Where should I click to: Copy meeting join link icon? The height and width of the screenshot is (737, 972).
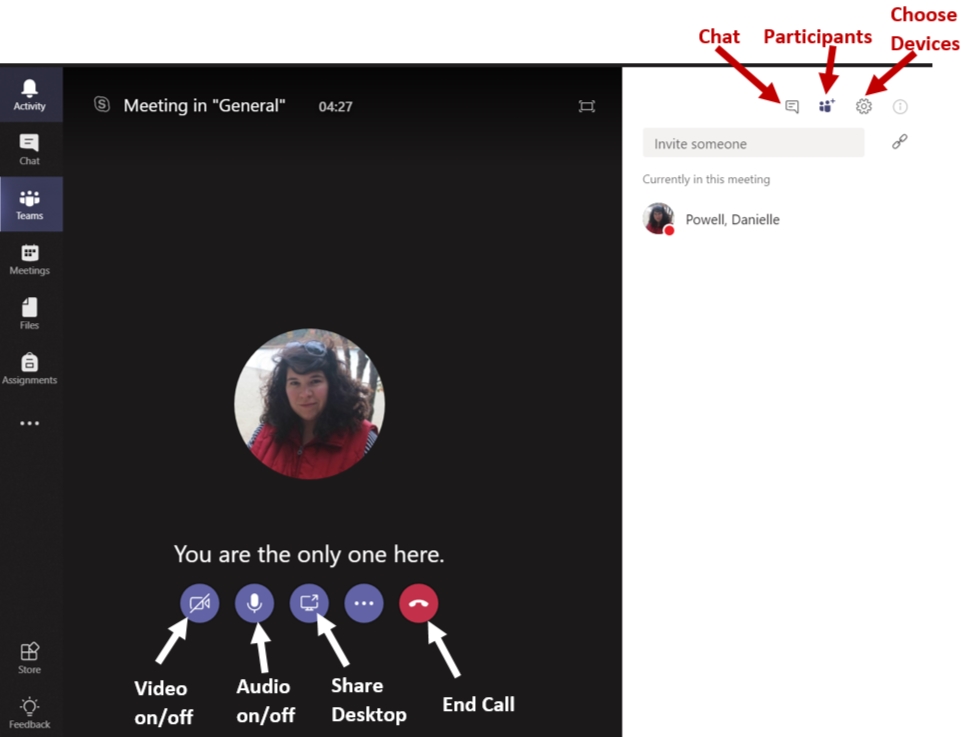coord(899,142)
